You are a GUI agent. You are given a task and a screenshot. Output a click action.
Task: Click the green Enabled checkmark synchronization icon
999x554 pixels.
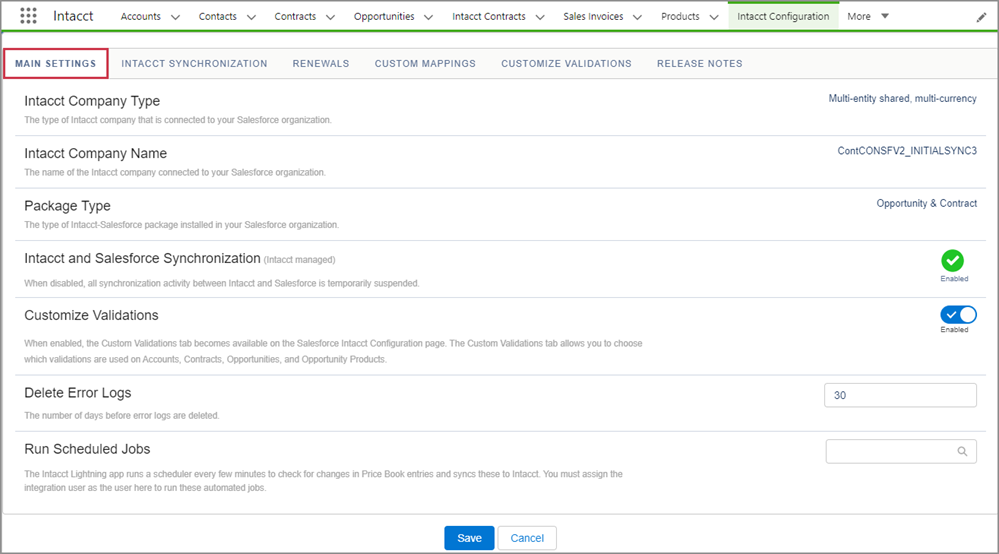[952, 260]
